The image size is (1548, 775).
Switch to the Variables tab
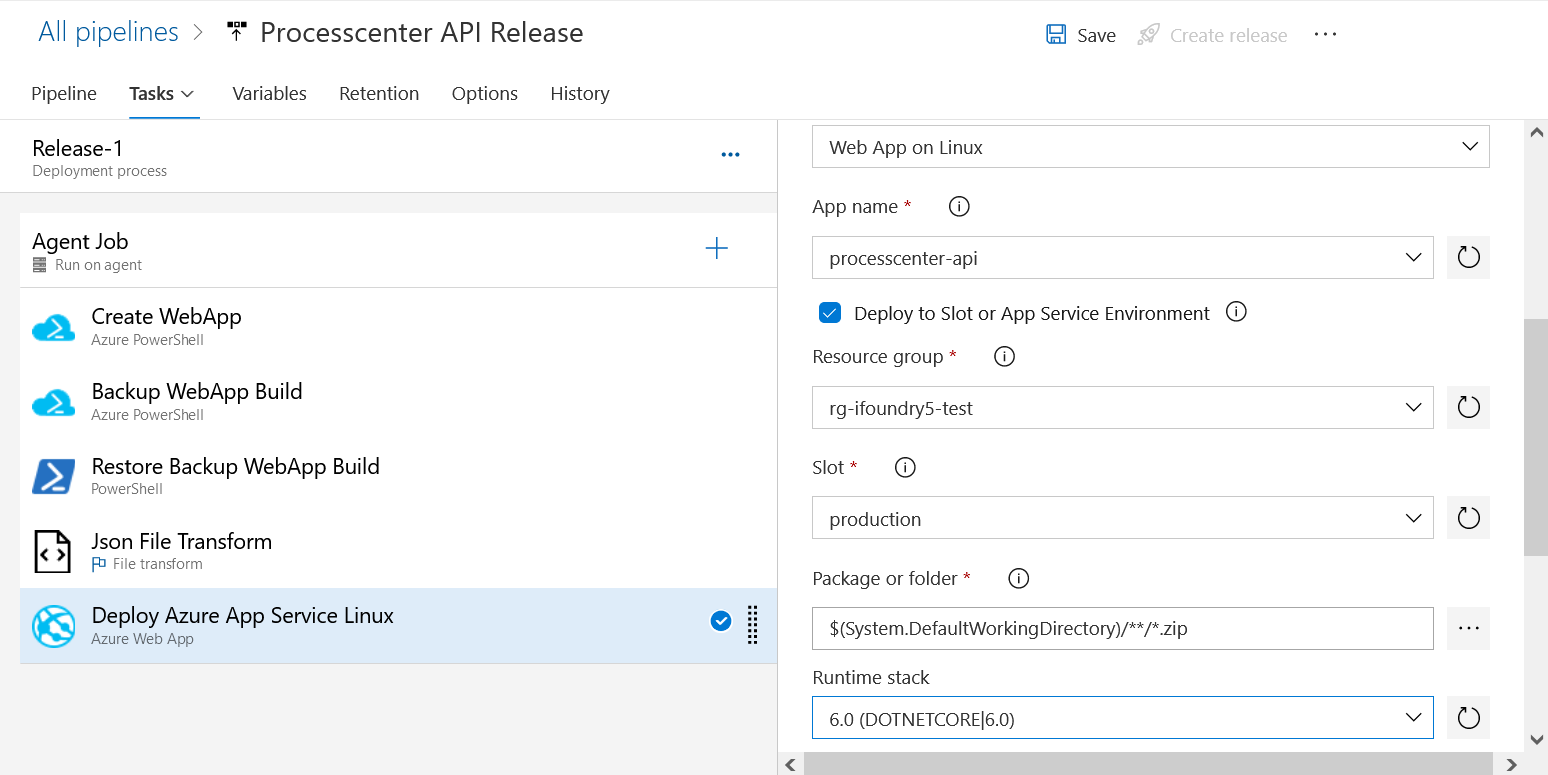pyautogui.click(x=269, y=93)
